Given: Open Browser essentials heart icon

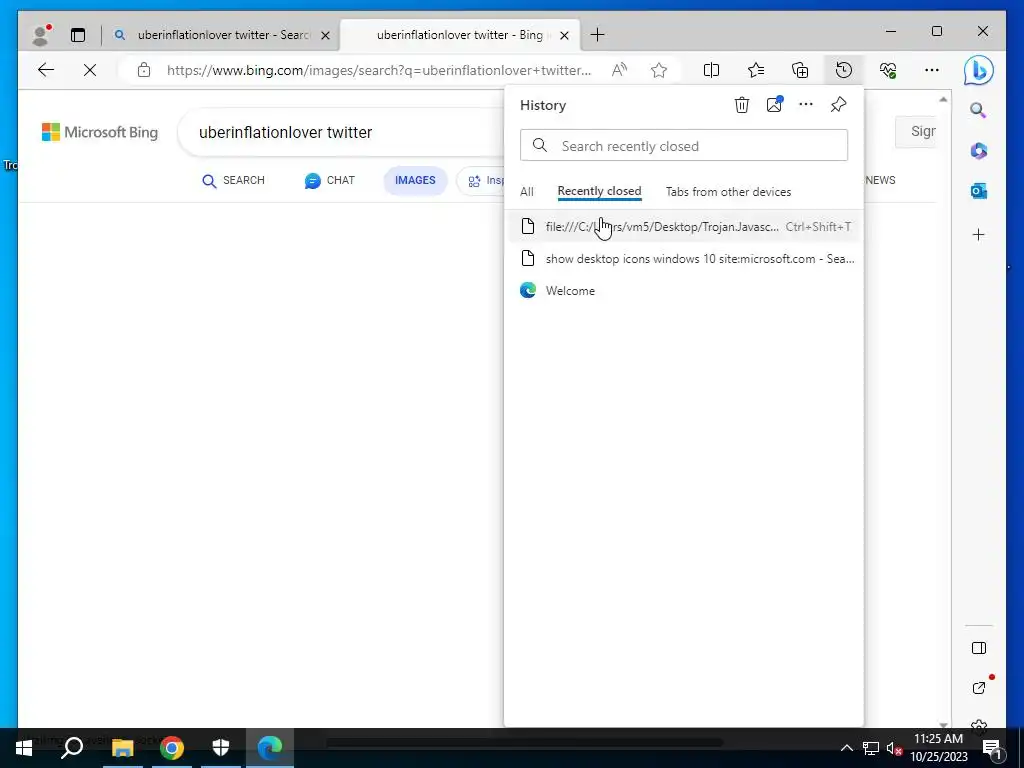Looking at the screenshot, I should [888, 70].
